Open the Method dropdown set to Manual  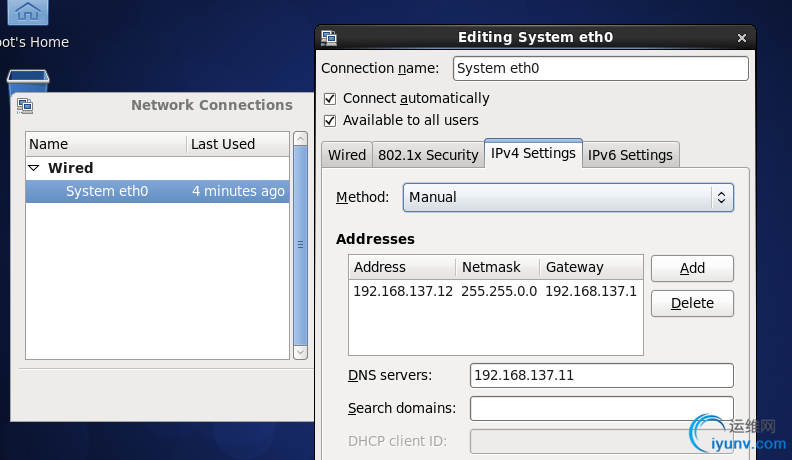(x=568, y=197)
